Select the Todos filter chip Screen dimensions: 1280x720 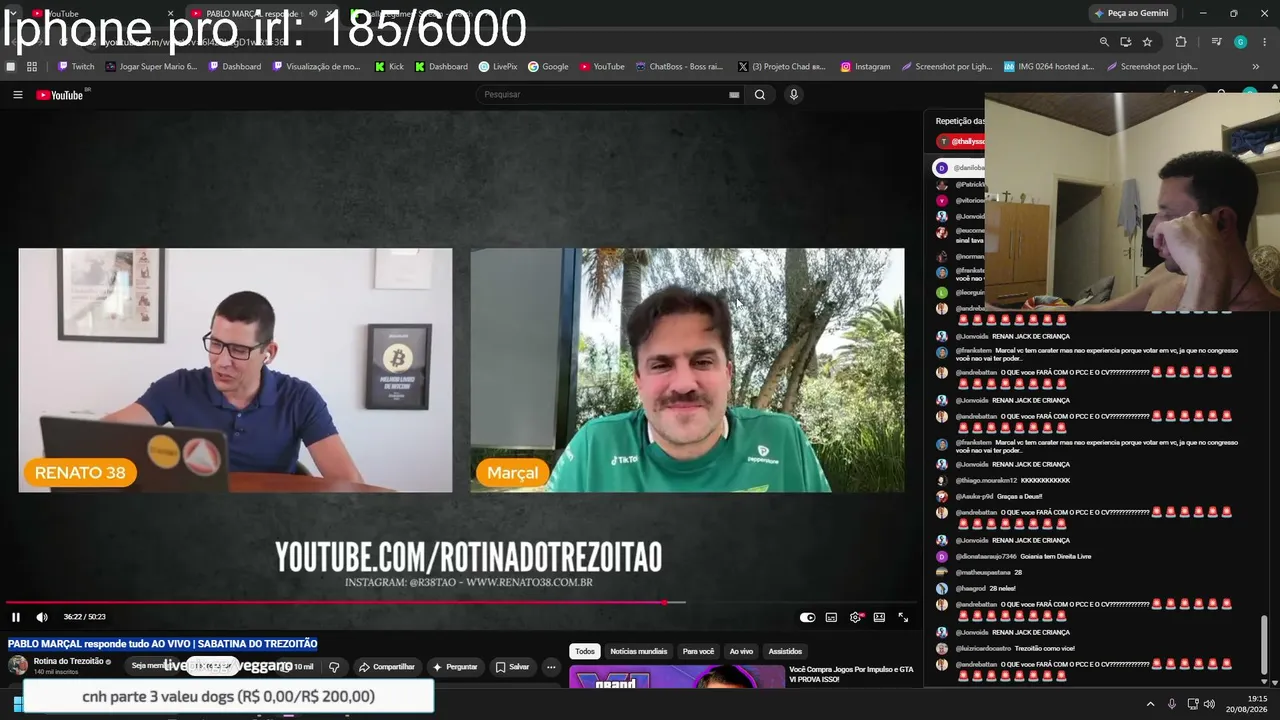point(585,651)
